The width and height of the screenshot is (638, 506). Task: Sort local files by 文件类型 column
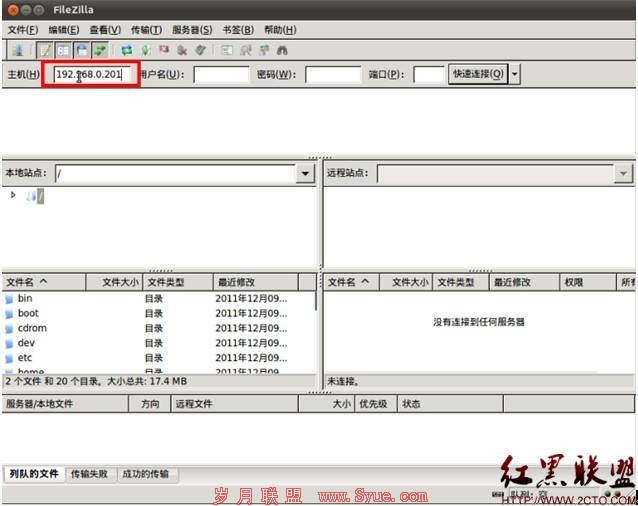point(178,282)
